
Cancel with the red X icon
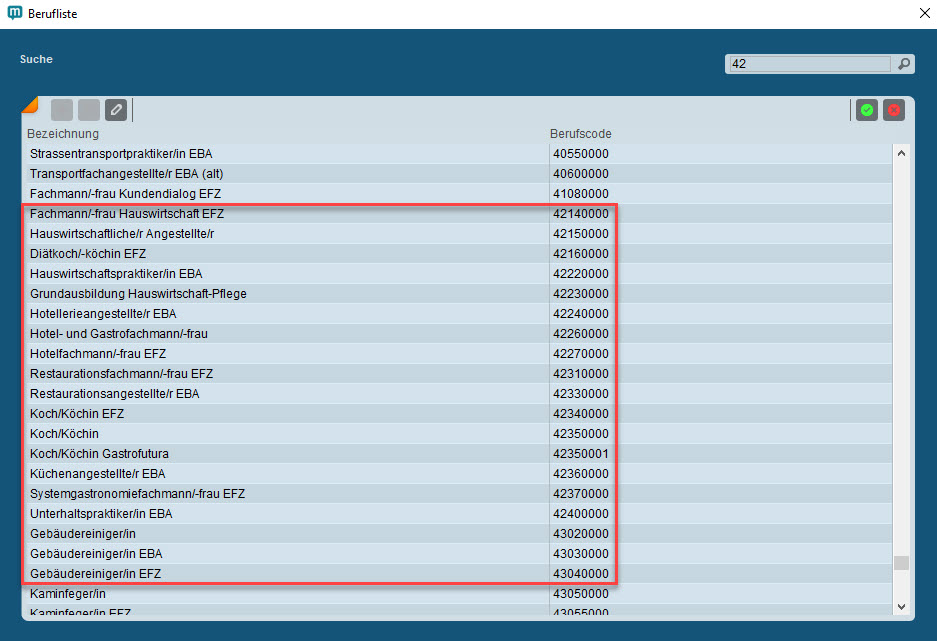894,110
